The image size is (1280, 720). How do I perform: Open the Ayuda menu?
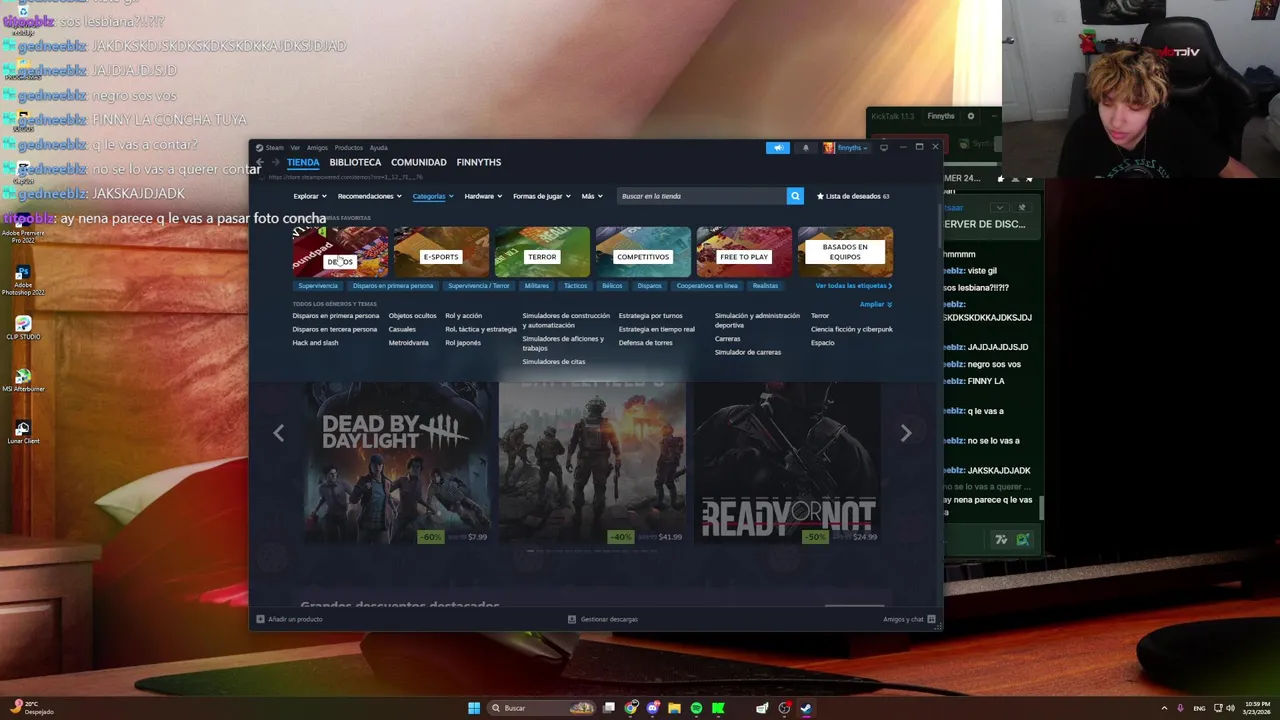pos(379,148)
